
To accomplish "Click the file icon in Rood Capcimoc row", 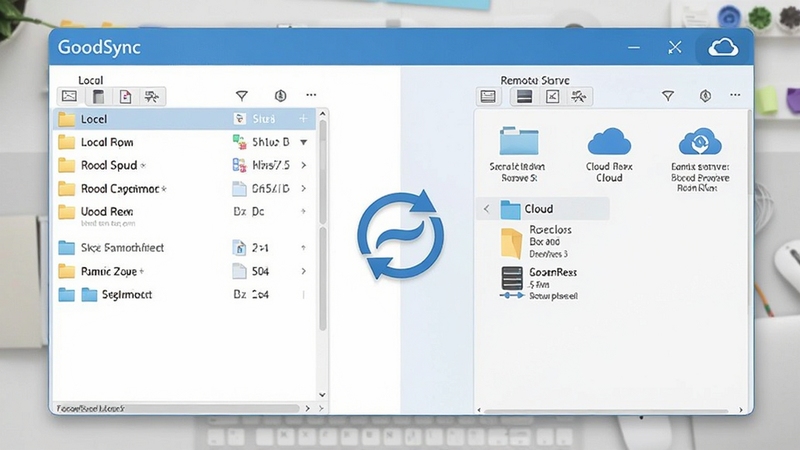I will click(239, 189).
